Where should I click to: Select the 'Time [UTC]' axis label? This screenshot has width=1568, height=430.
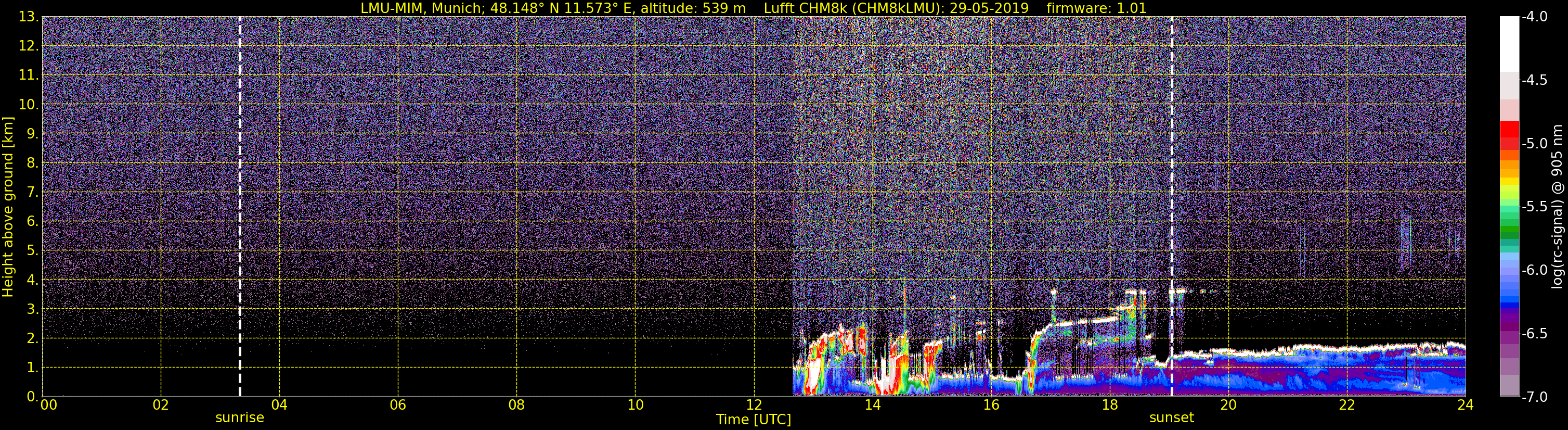[754, 420]
